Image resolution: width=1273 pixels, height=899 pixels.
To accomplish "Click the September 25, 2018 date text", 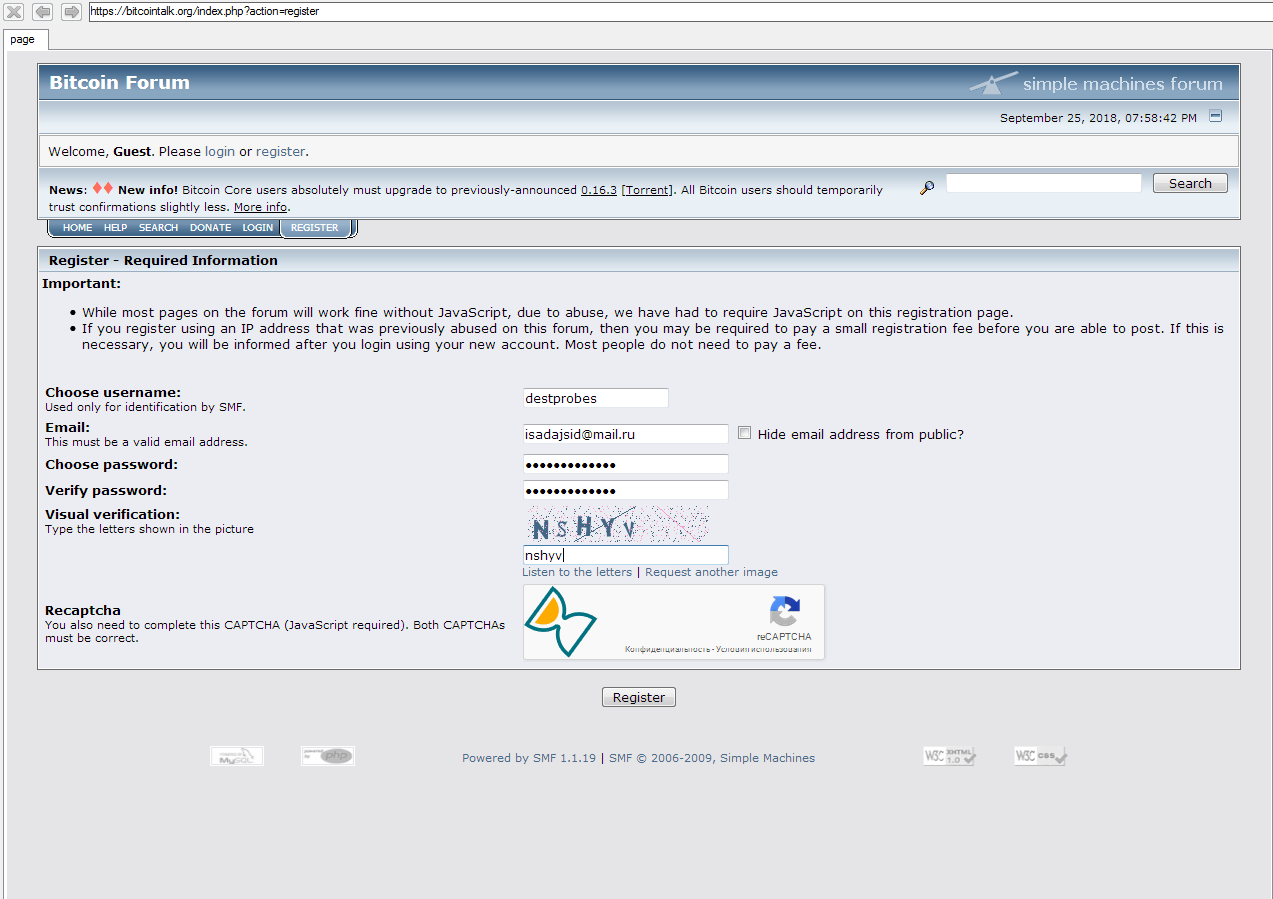I will click(x=1098, y=118).
